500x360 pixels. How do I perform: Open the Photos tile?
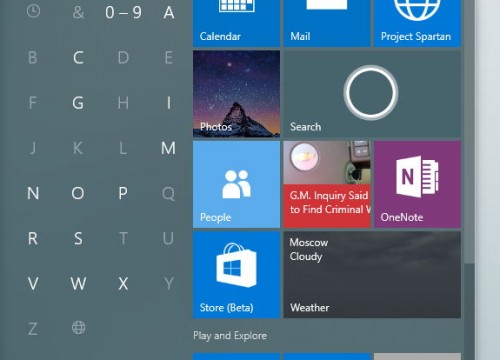click(x=236, y=94)
